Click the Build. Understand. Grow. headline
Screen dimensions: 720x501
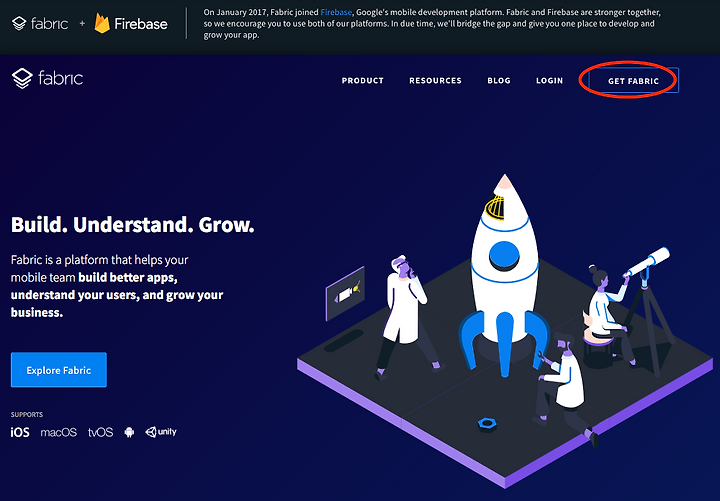coord(132,225)
